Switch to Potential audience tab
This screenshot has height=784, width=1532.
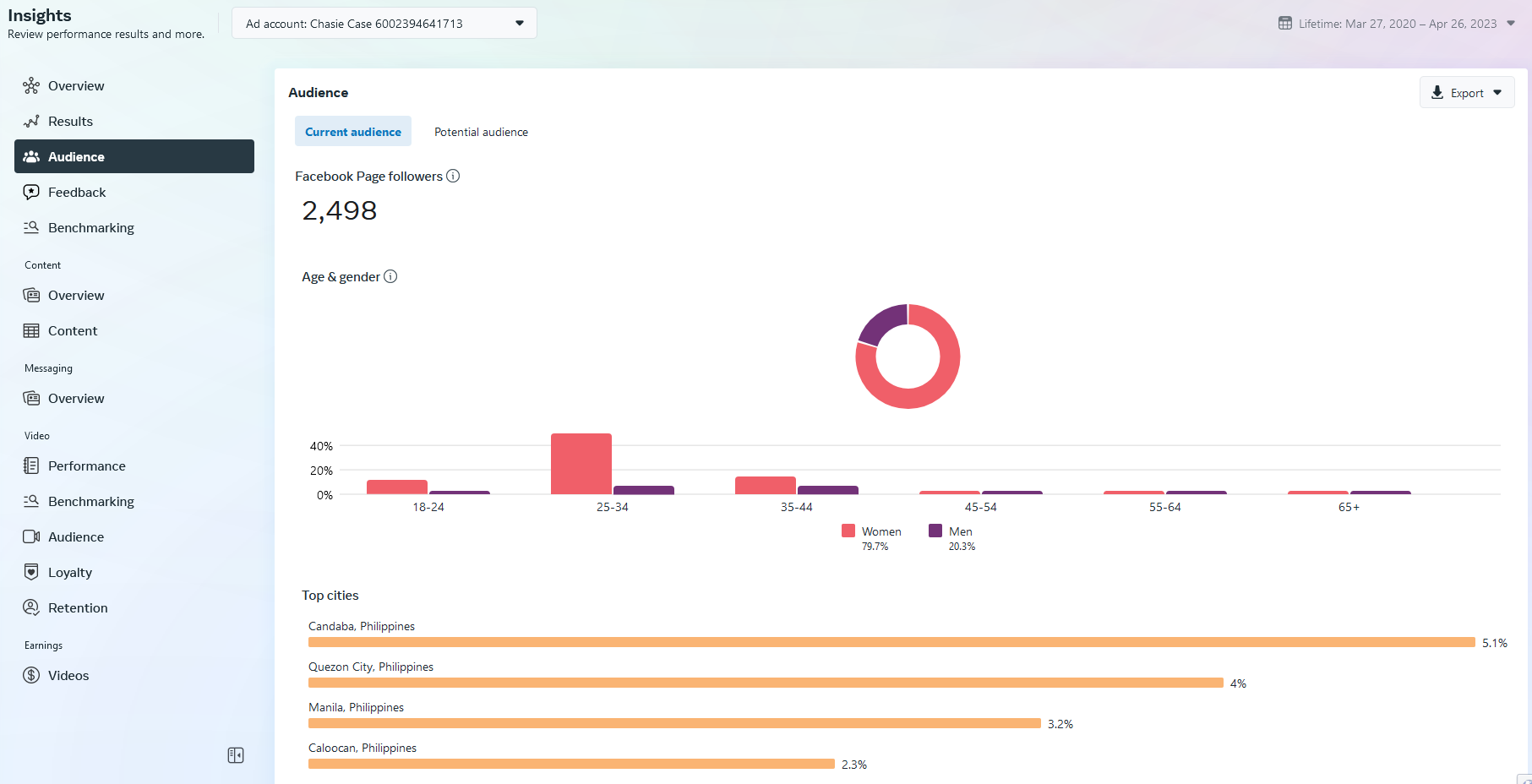point(481,132)
